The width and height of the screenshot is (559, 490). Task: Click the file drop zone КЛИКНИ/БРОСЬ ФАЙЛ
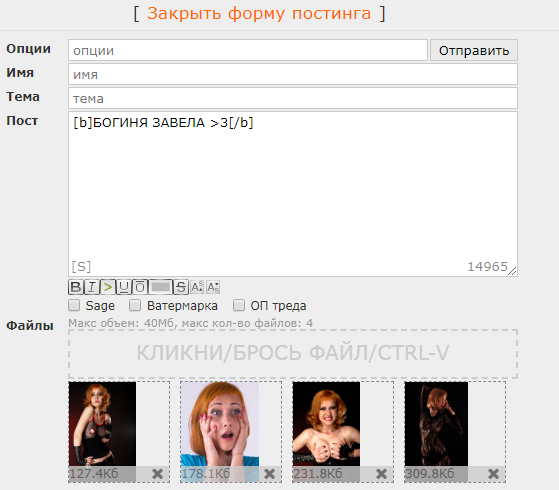pos(293,353)
